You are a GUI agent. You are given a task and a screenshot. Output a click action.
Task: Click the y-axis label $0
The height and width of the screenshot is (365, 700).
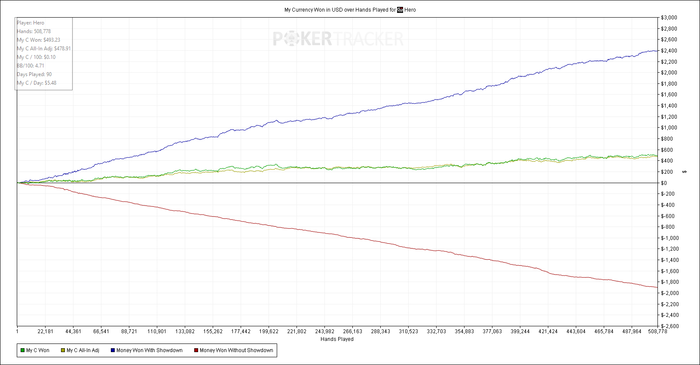coord(664,183)
